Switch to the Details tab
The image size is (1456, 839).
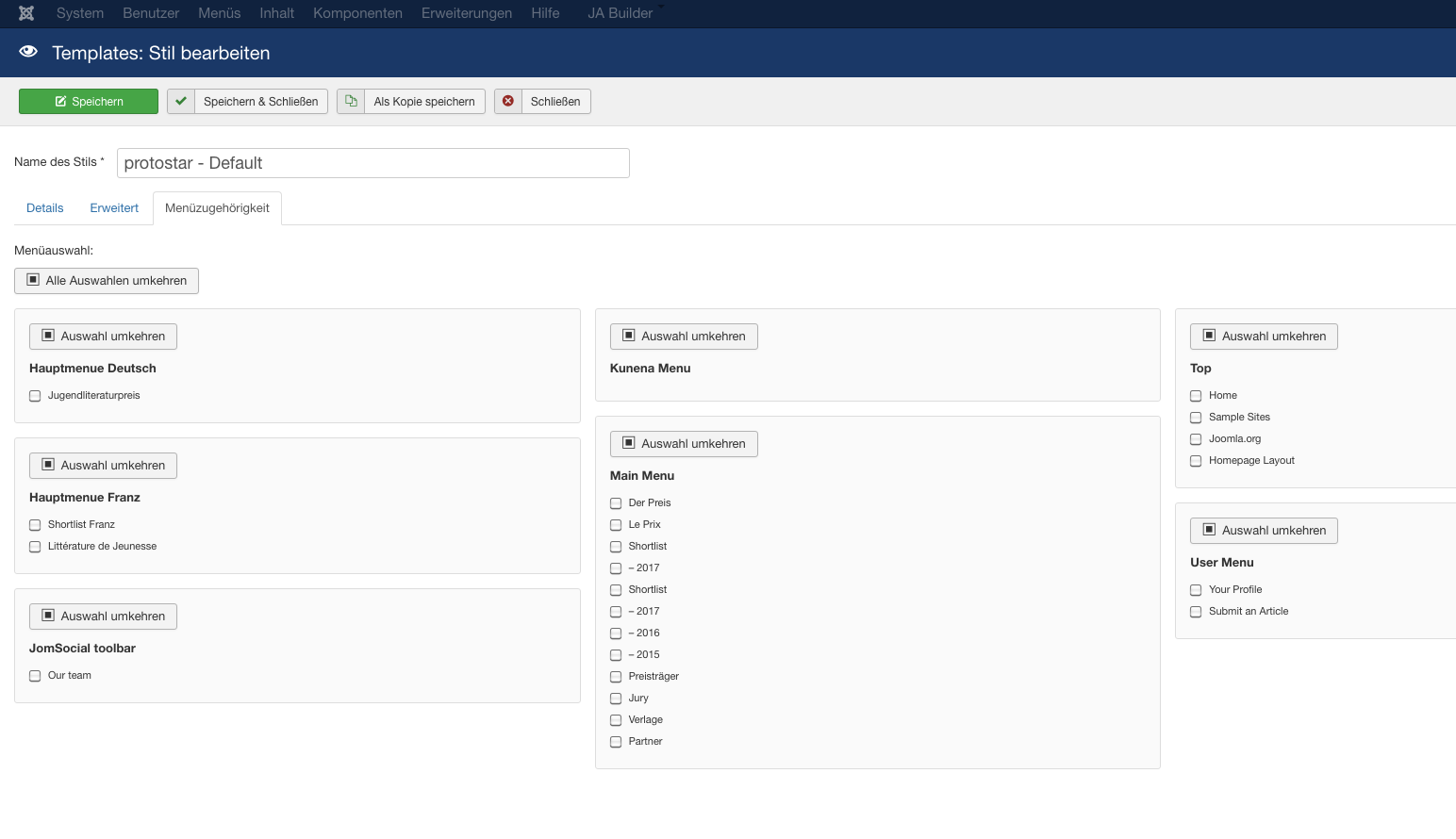tap(45, 208)
